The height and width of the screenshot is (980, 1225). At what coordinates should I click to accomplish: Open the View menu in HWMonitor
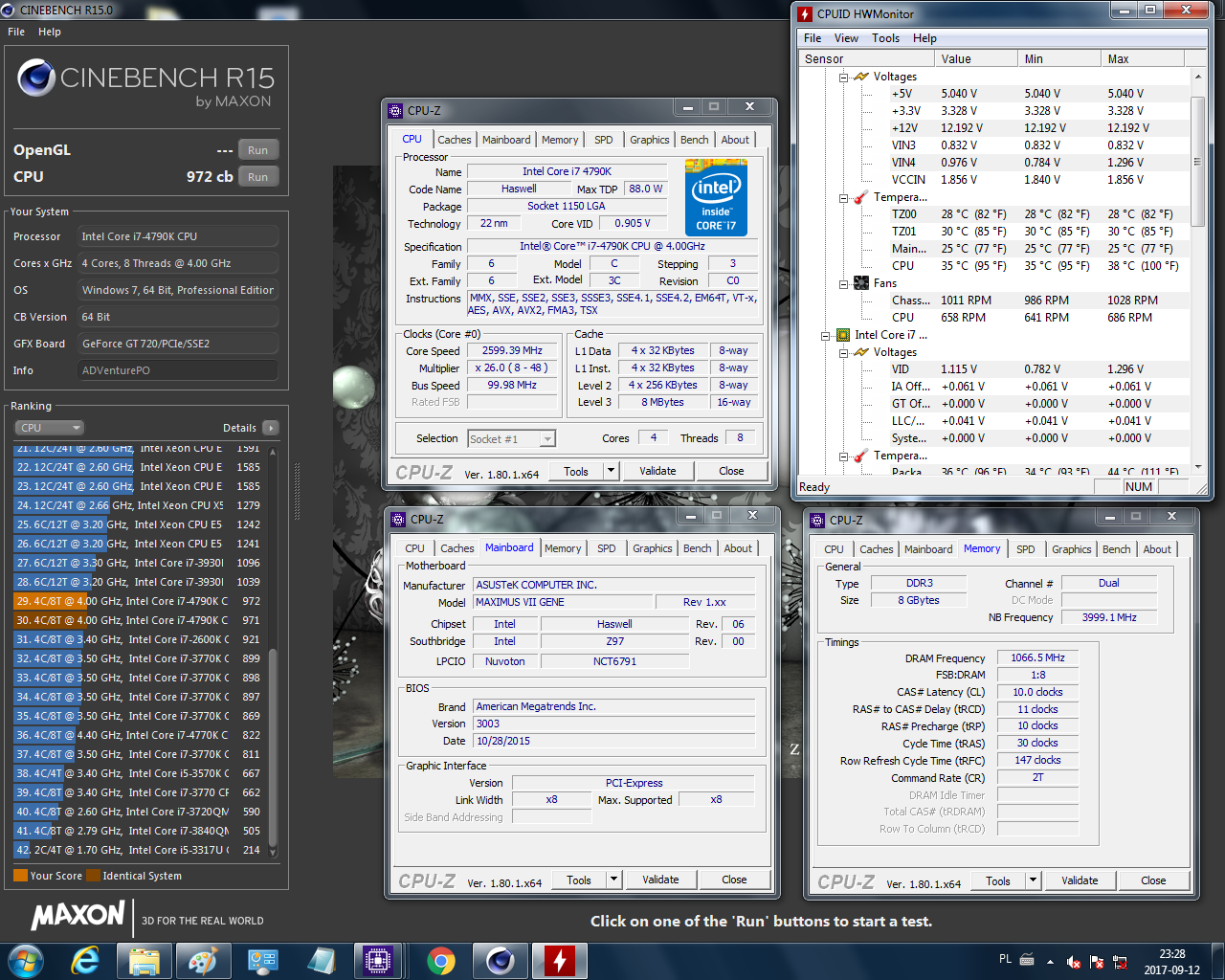[x=846, y=38]
